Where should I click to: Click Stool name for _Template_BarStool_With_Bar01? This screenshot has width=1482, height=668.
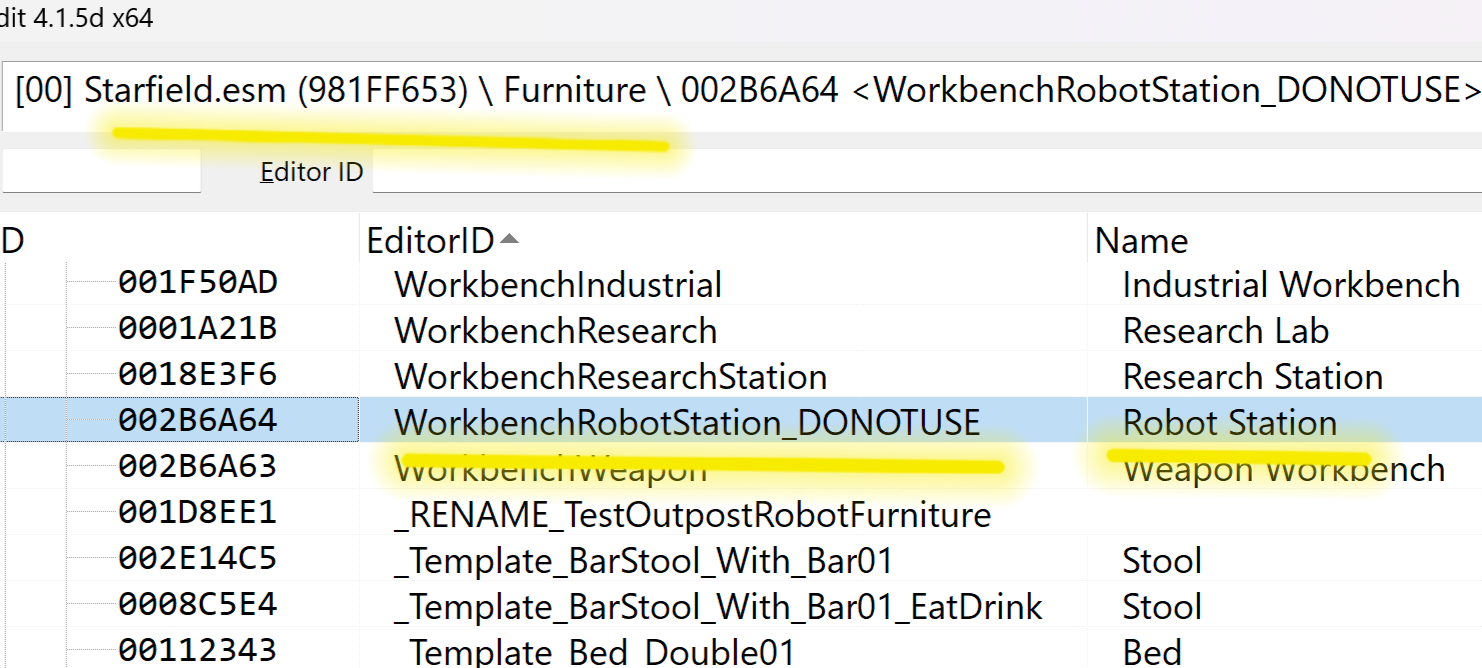tap(1162, 561)
